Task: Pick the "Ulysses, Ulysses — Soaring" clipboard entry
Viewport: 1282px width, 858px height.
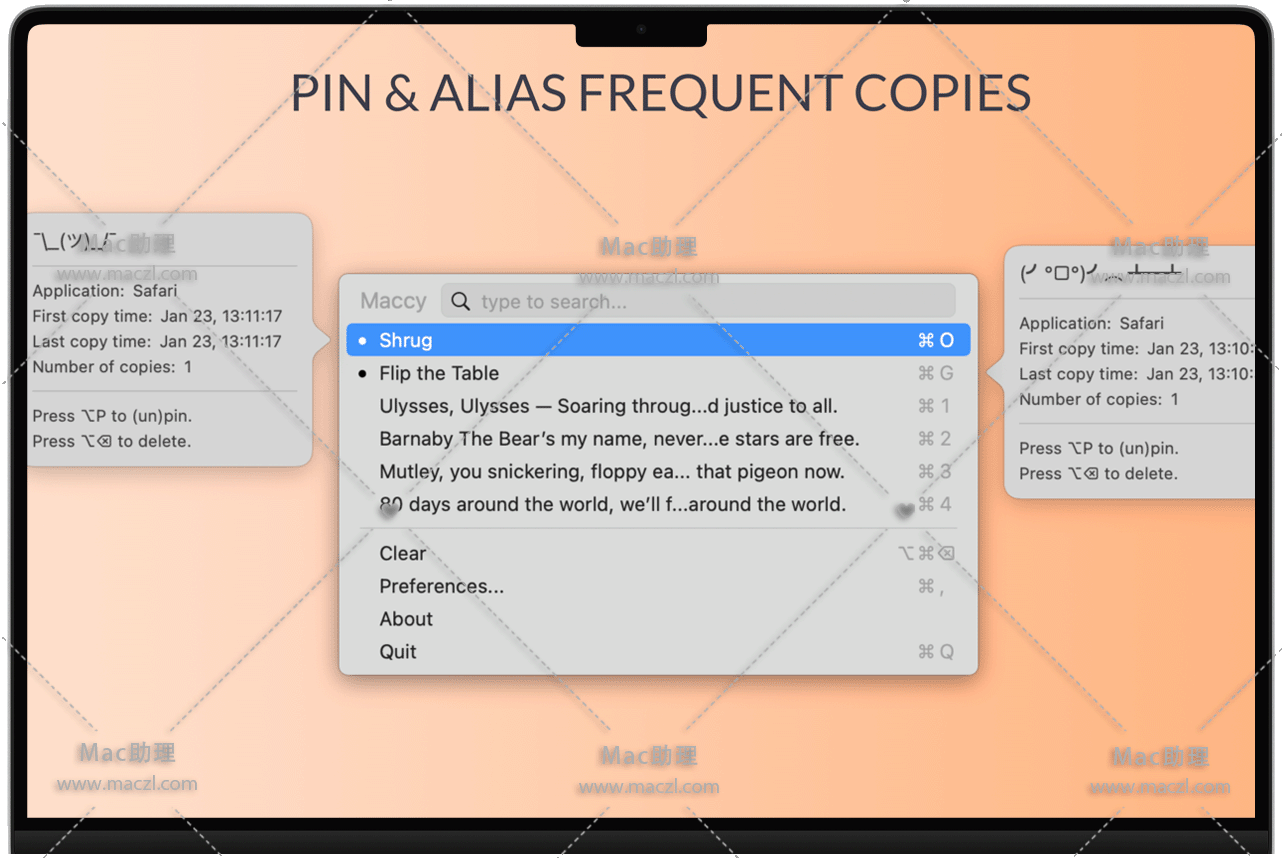Action: pos(658,406)
